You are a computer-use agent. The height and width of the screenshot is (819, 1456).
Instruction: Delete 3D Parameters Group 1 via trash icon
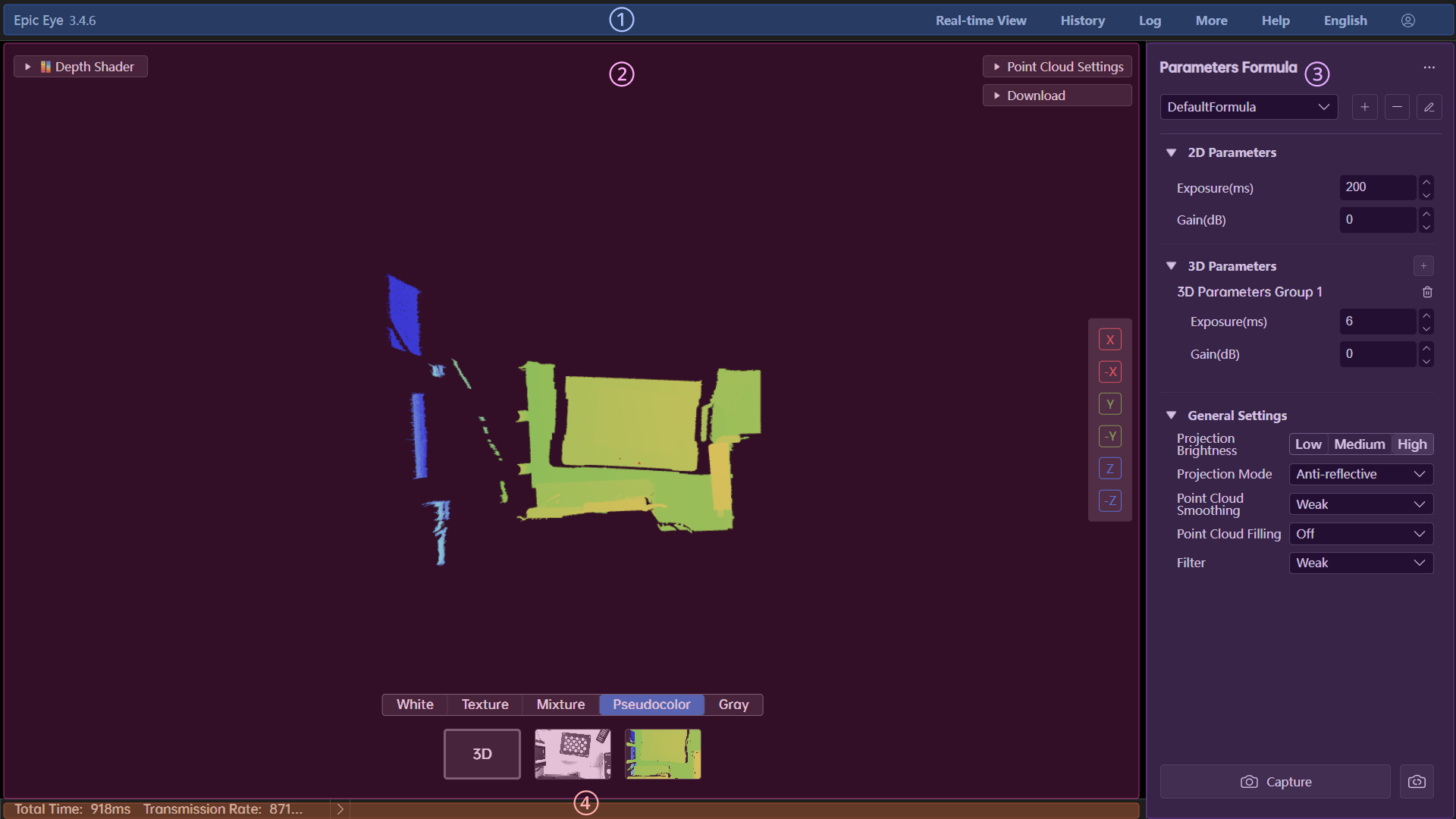tap(1426, 292)
